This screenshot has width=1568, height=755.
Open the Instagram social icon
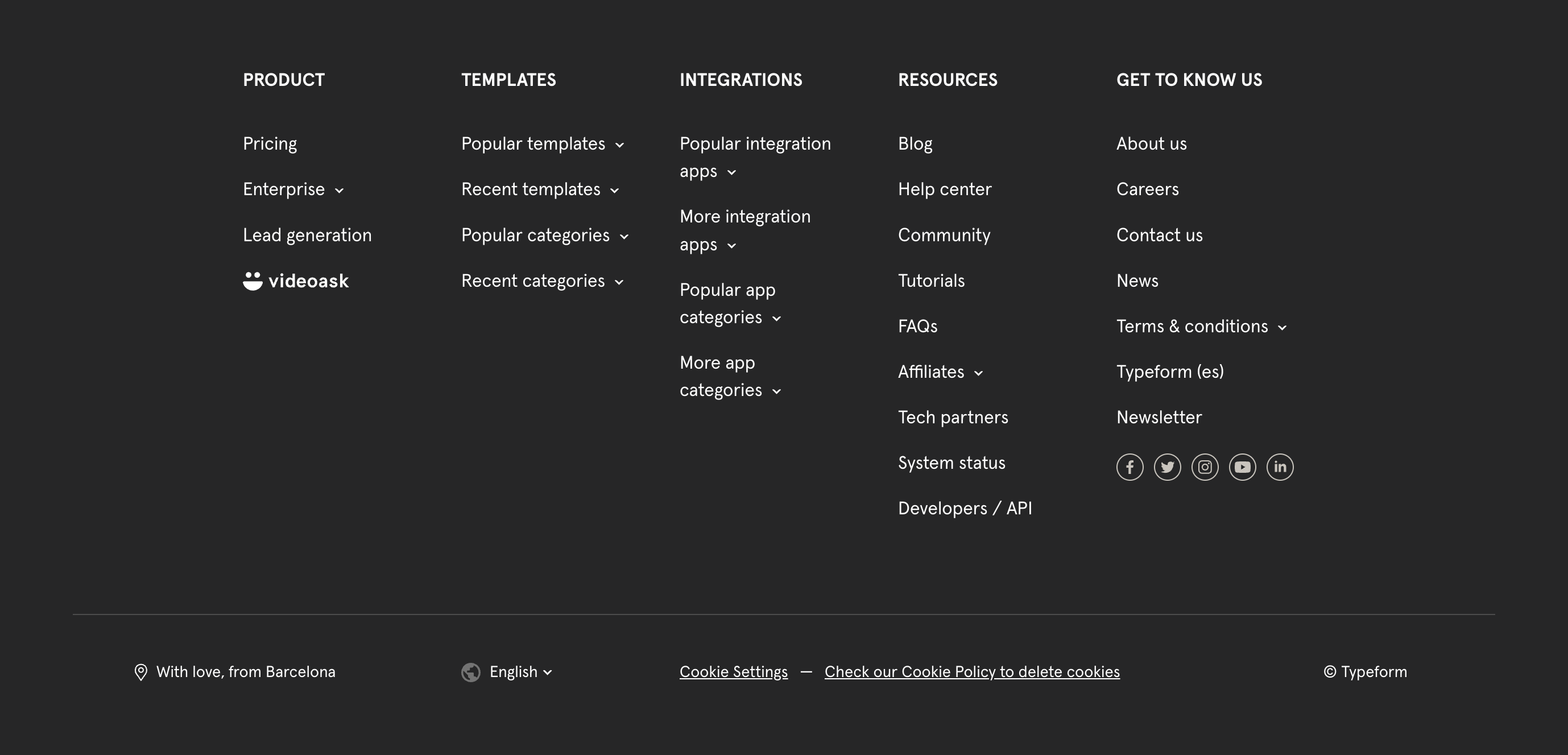1205,467
